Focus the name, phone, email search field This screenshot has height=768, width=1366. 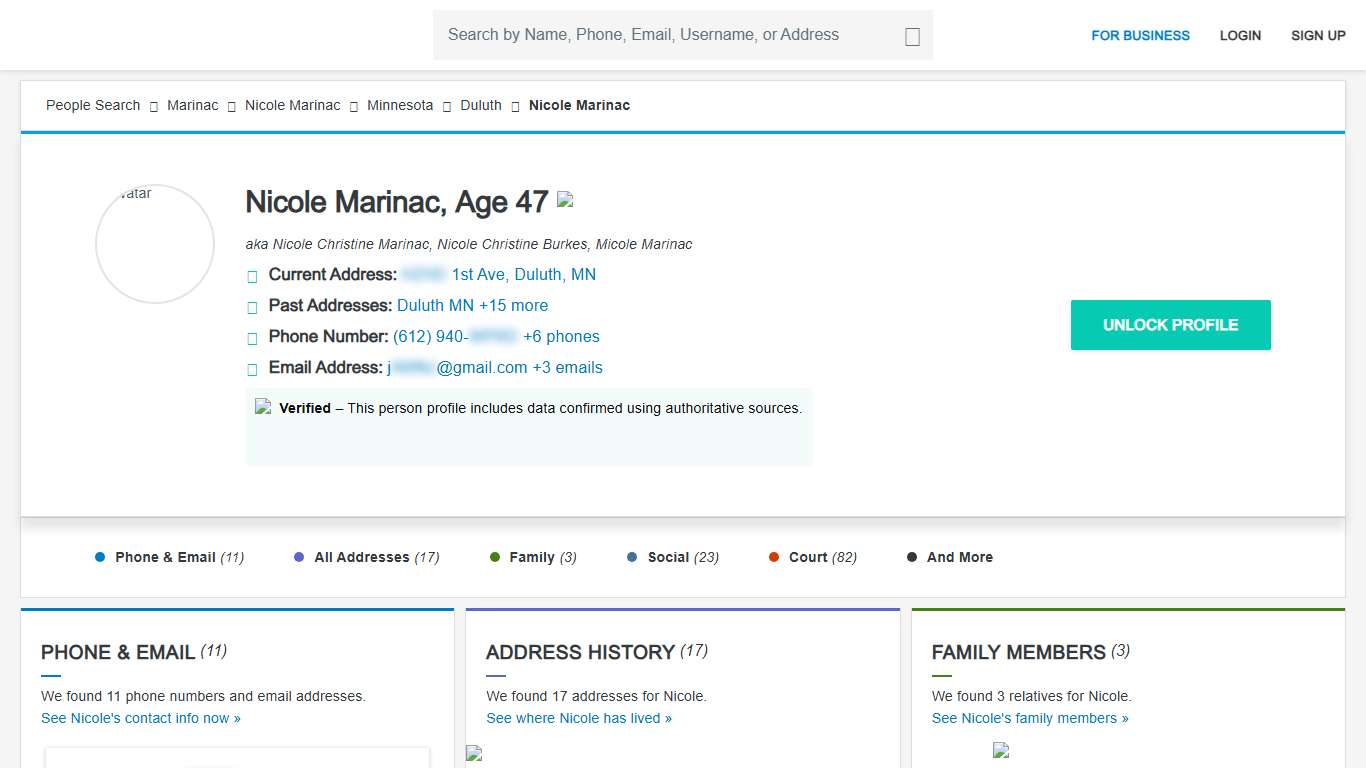pyautogui.click(x=670, y=35)
